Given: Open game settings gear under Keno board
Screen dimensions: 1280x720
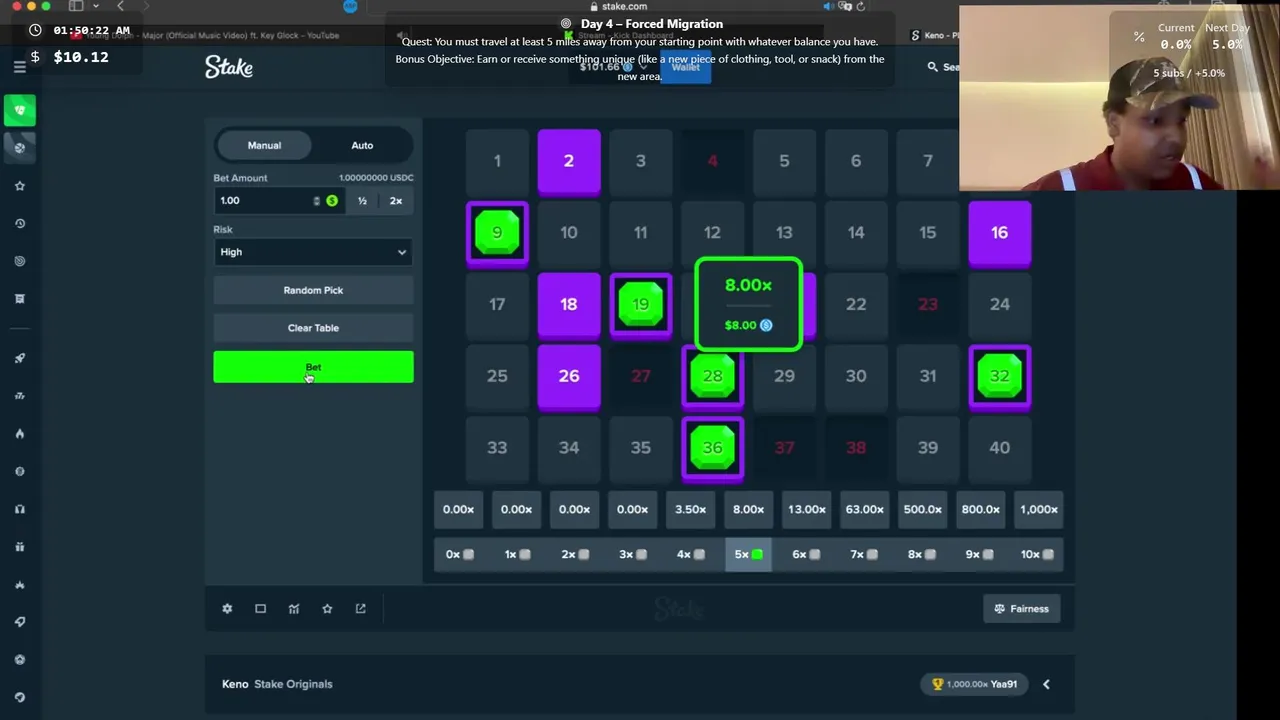Looking at the screenshot, I should pyautogui.click(x=227, y=608).
